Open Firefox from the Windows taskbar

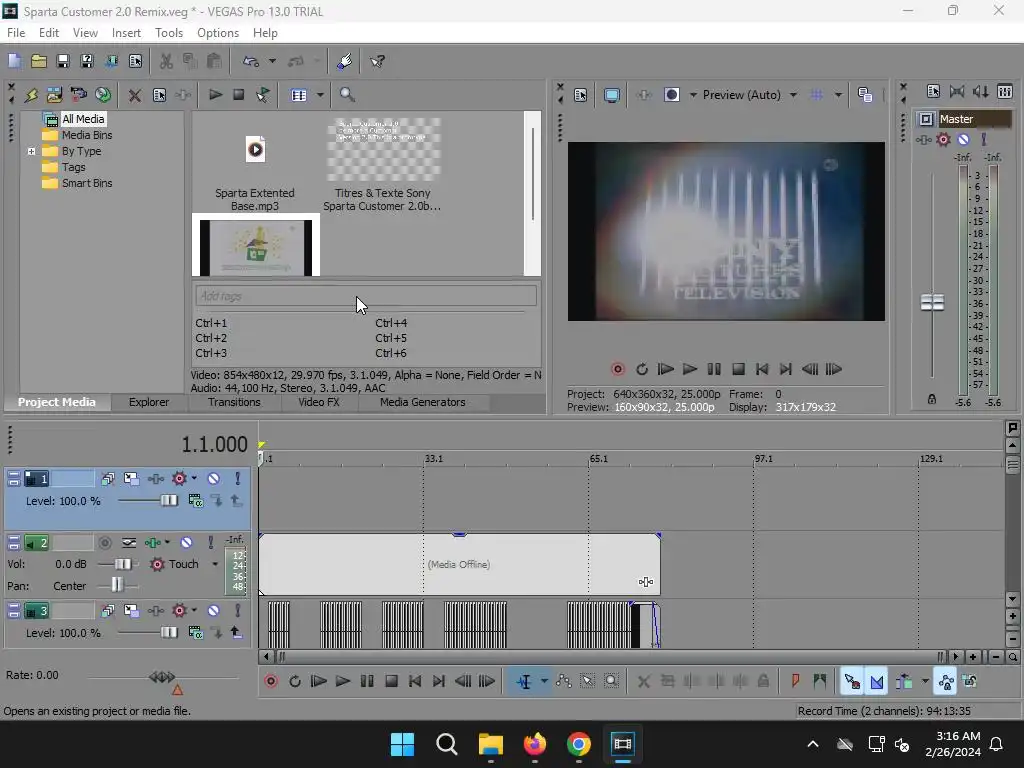[x=535, y=744]
